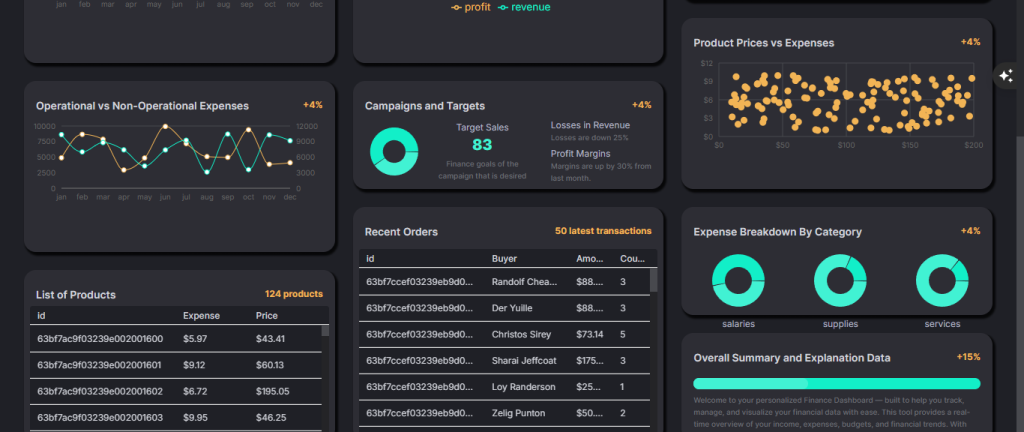Toggle the profit legend series
Image resolution: width=1024 pixels, height=432 pixels.
(x=472, y=8)
